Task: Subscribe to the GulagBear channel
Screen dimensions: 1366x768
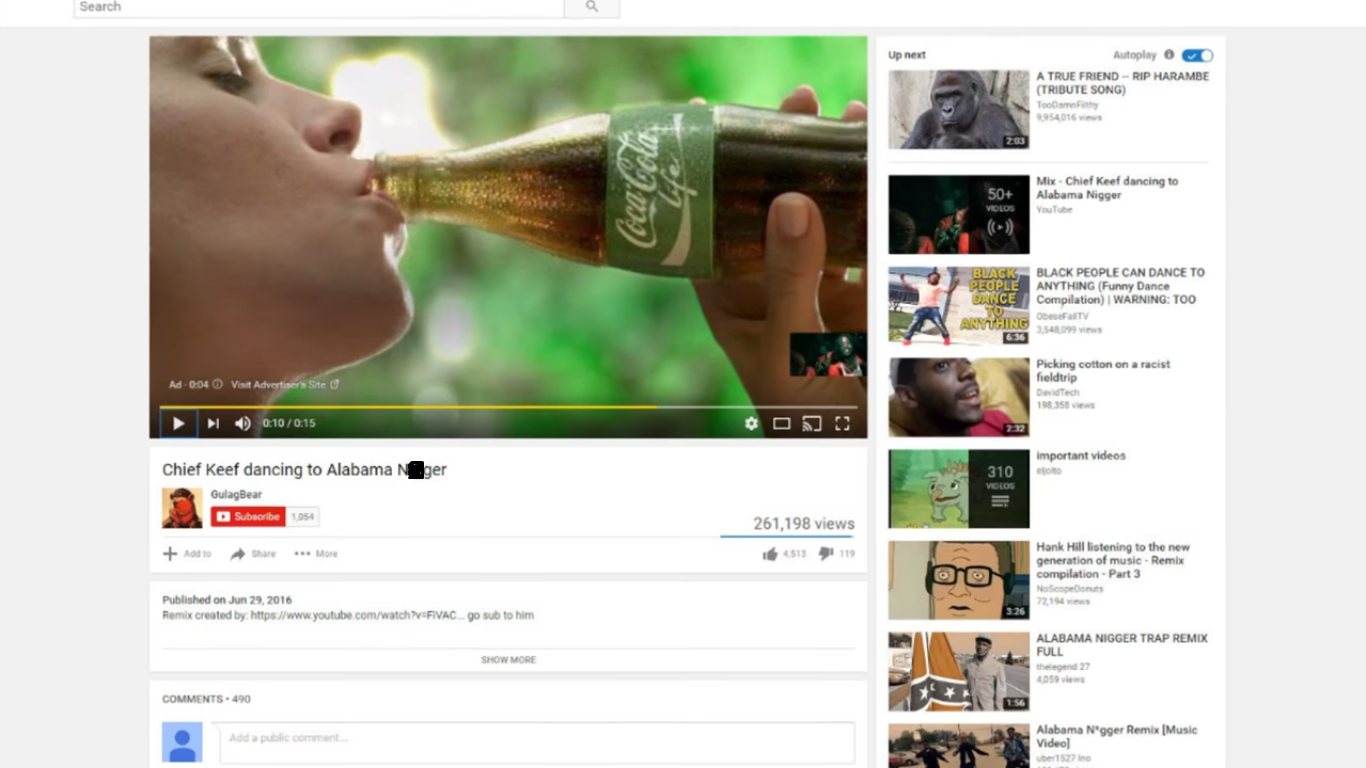Action: pos(248,517)
